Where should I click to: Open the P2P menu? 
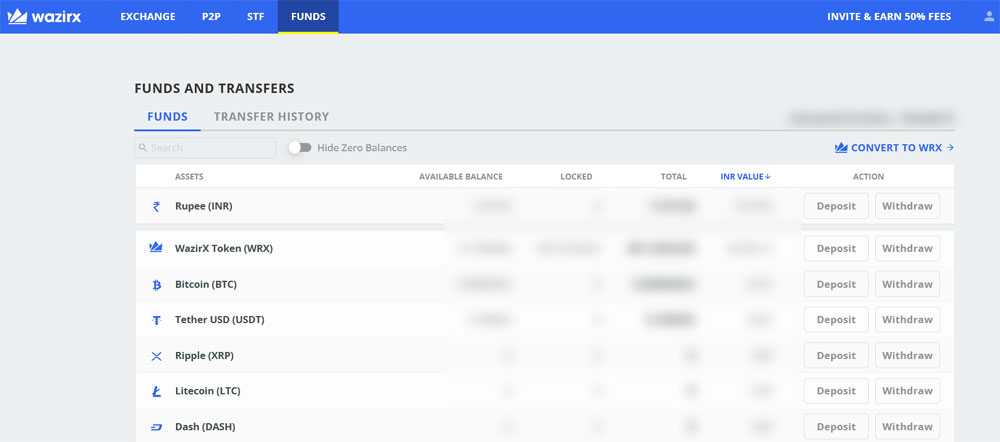(x=211, y=17)
